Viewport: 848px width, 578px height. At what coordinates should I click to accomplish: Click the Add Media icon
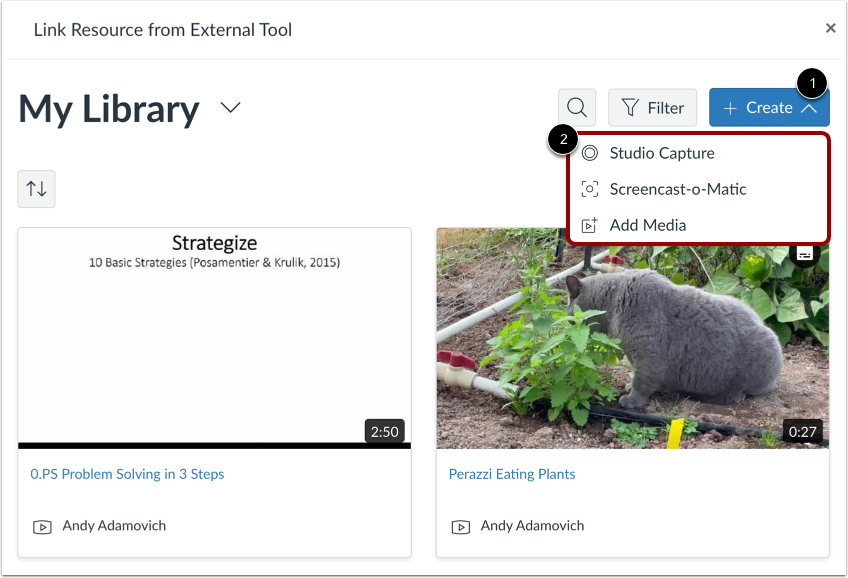[x=591, y=225]
